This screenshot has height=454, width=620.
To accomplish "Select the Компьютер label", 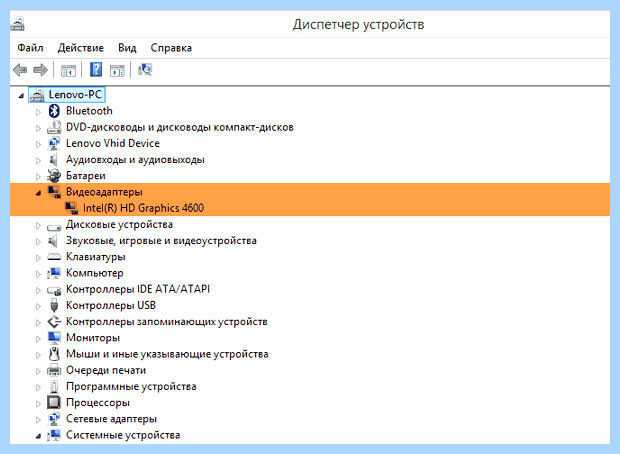I will point(95,273).
